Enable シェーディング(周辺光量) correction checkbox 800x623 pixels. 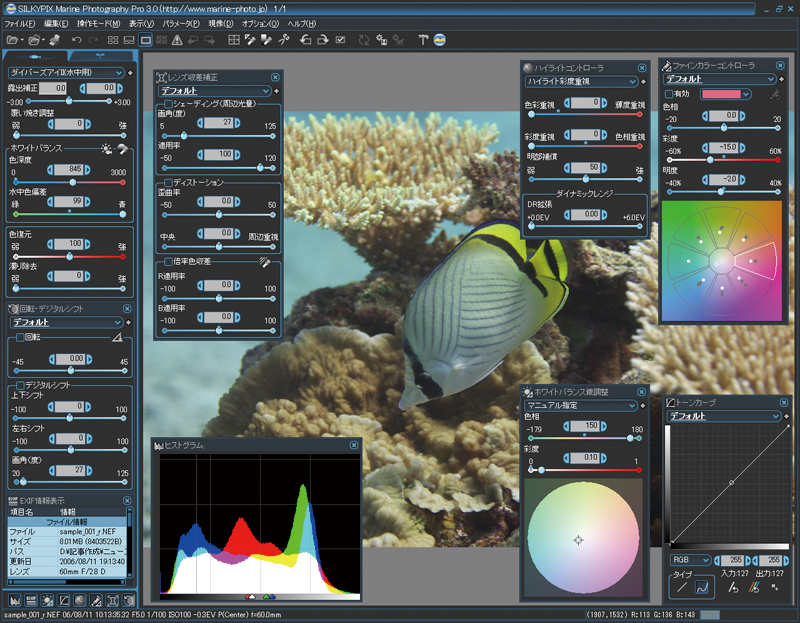(167, 105)
